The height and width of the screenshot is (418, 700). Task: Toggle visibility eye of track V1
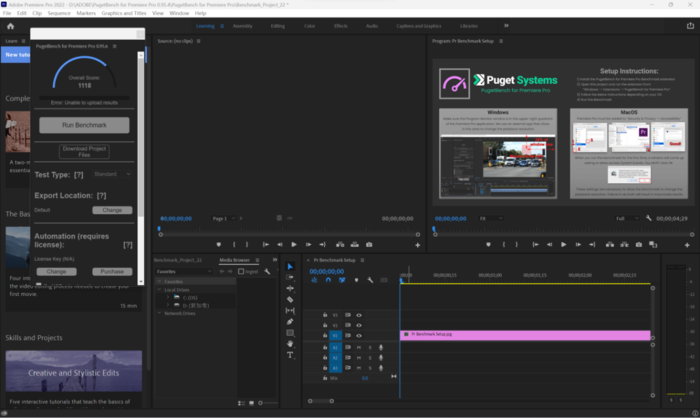359,336
